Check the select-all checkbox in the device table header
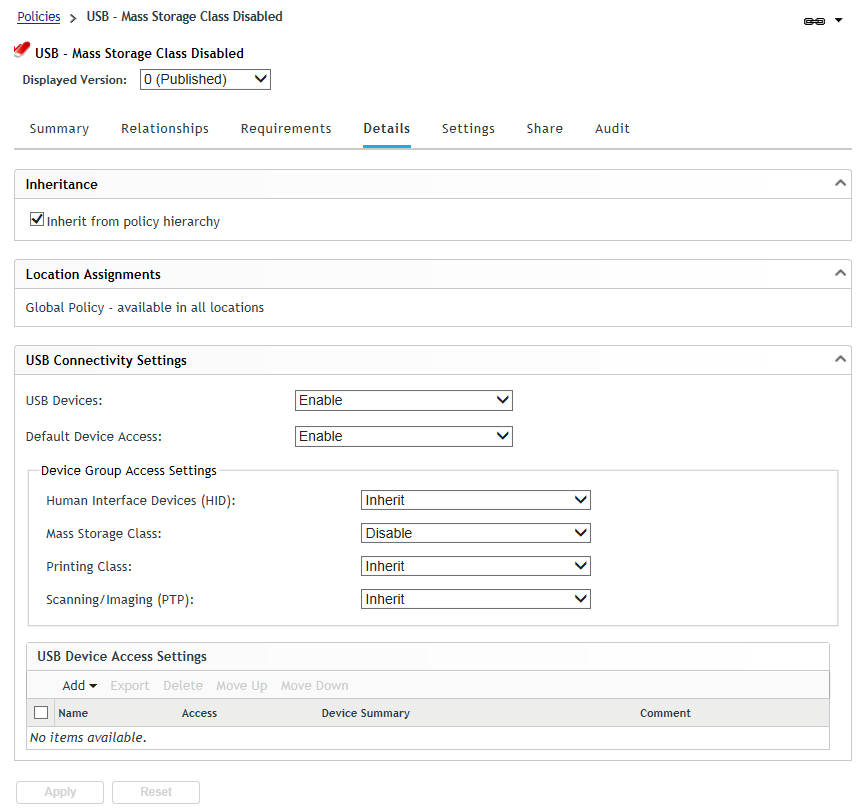863x811 pixels. (41, 712)
